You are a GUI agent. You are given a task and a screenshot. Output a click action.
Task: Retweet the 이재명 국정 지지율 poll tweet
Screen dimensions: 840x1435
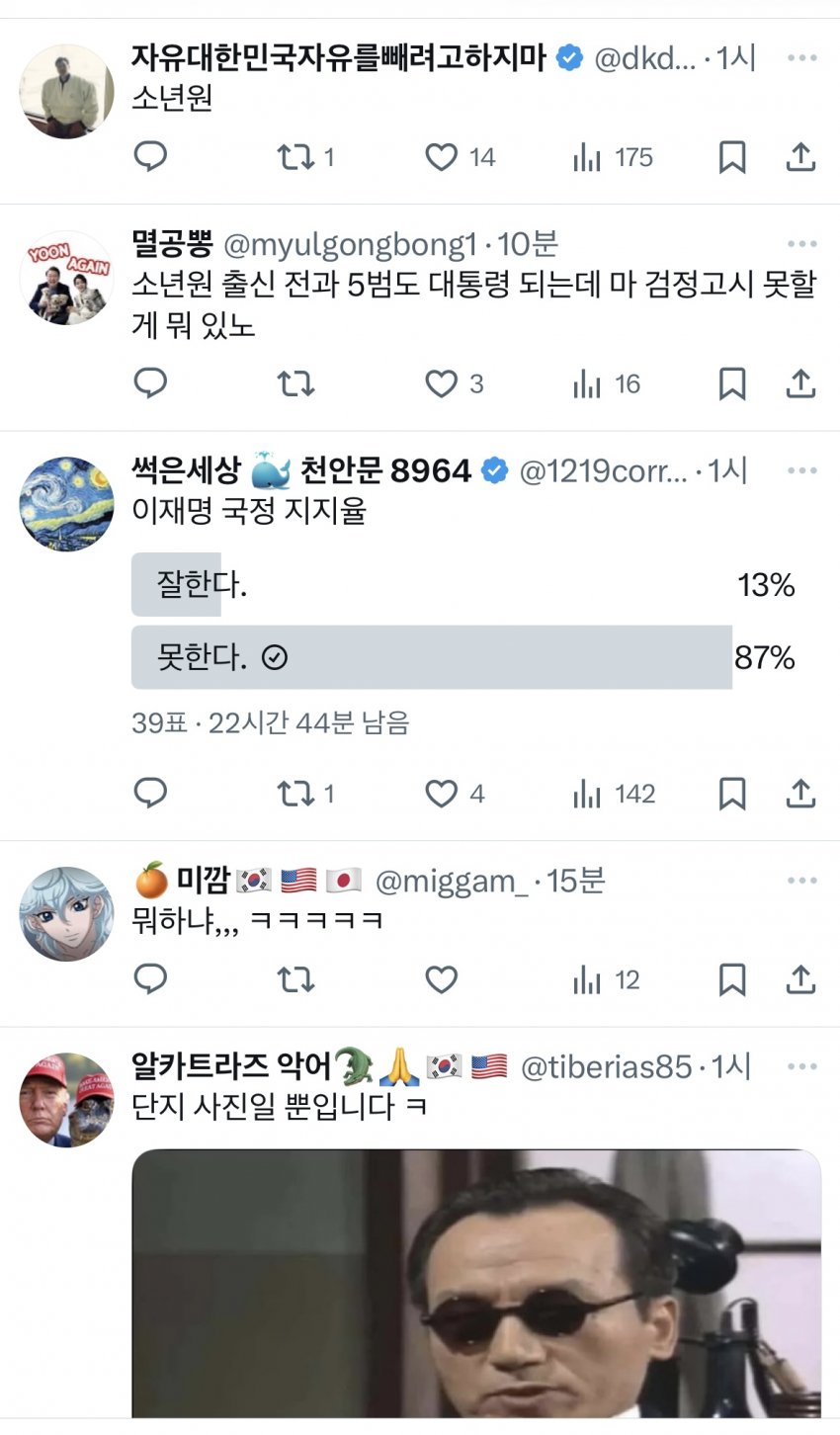[295, 794]
